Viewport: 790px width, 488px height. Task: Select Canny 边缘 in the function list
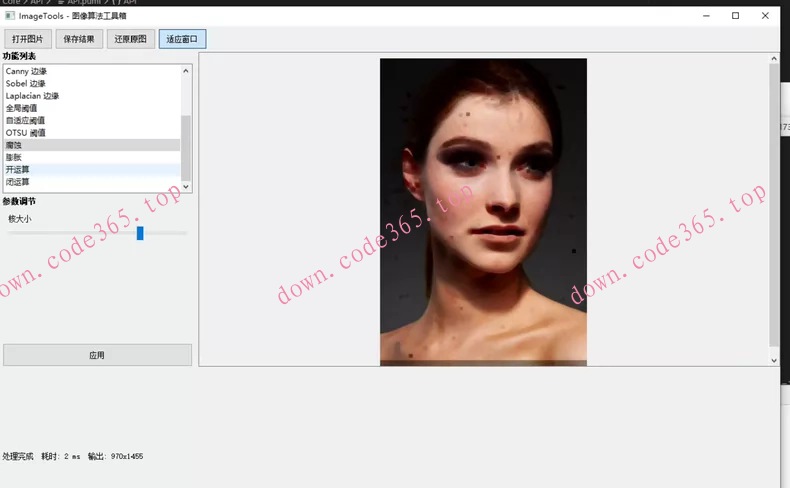click(x=26, y=72)
